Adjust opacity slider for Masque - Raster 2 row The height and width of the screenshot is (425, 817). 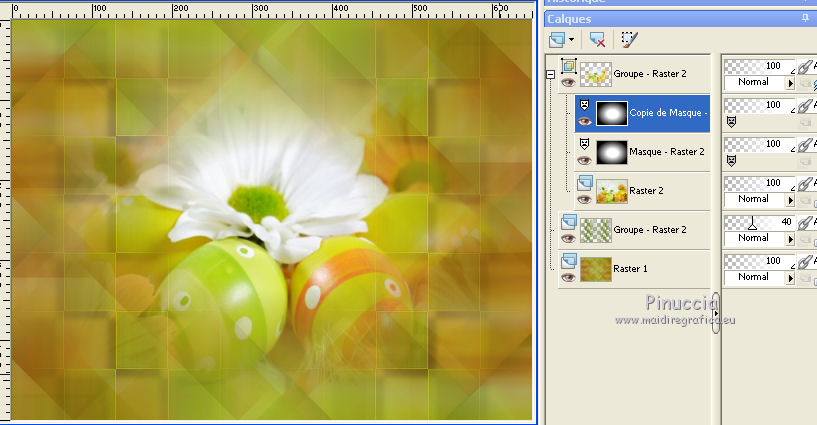(759, 144)
